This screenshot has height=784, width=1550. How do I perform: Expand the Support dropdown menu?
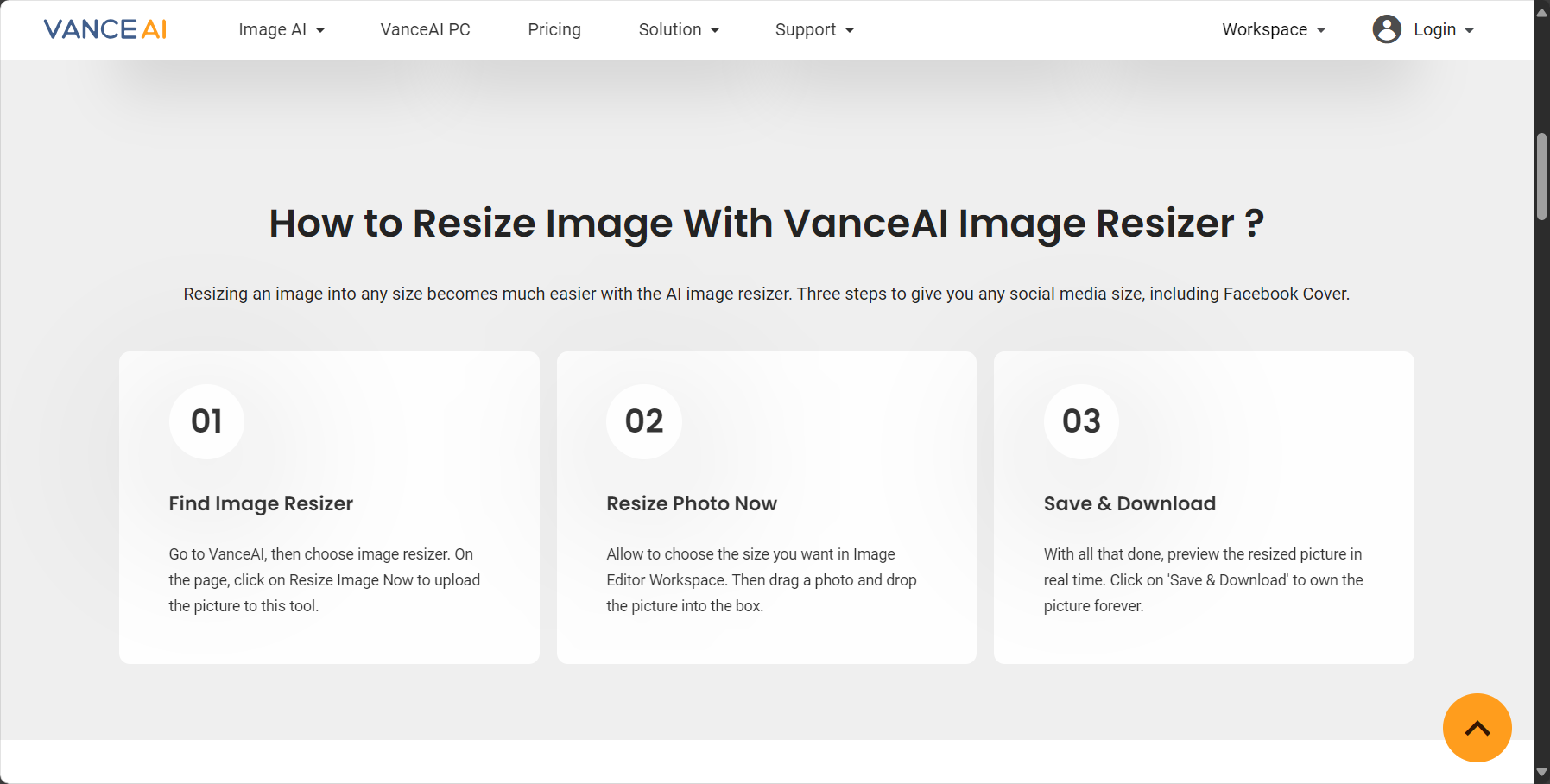(814, 29)
